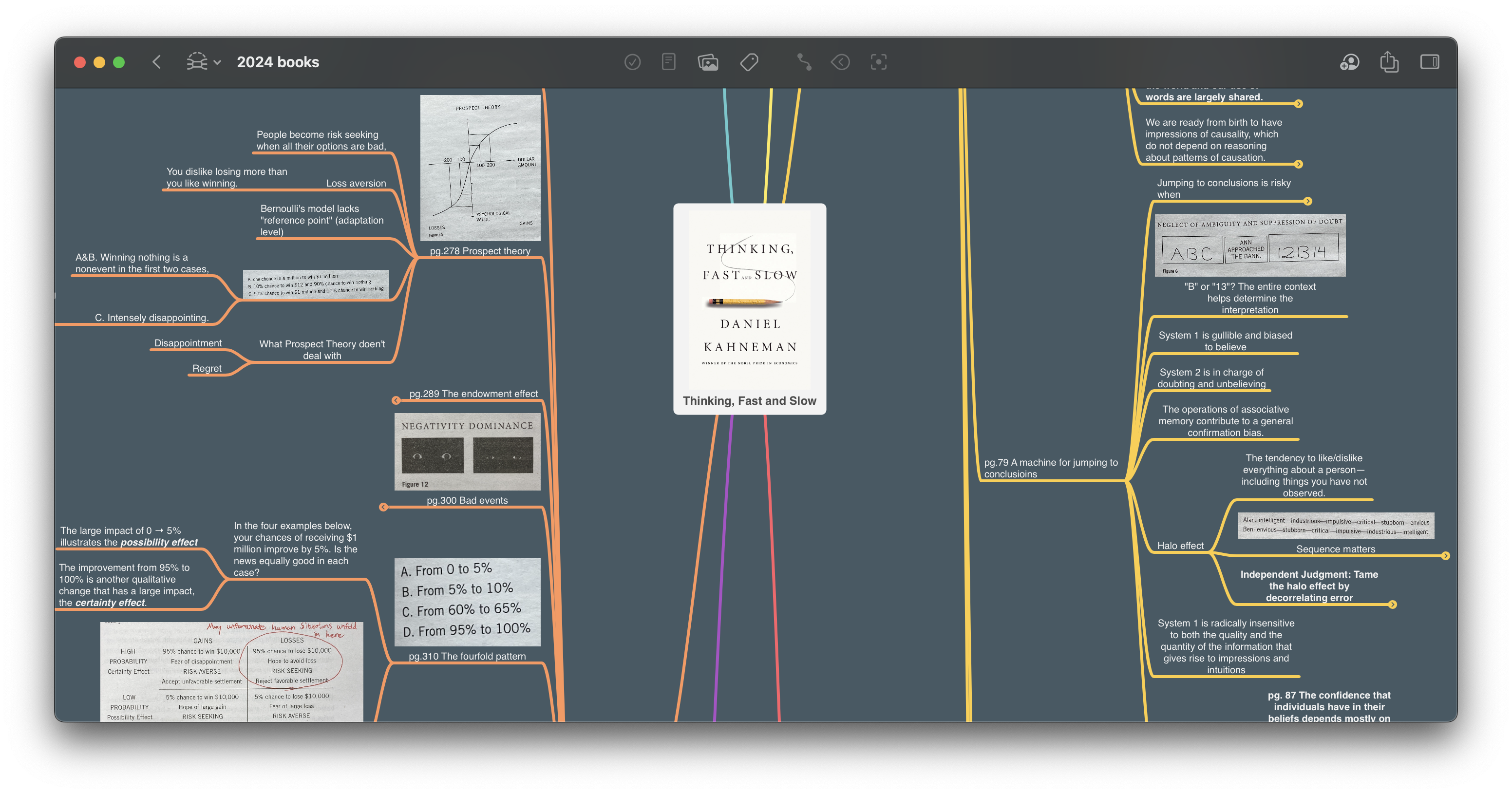1512x794 pixels.
Task: Toggle the inspector sidebar panel
Action: click(1432, 61)
